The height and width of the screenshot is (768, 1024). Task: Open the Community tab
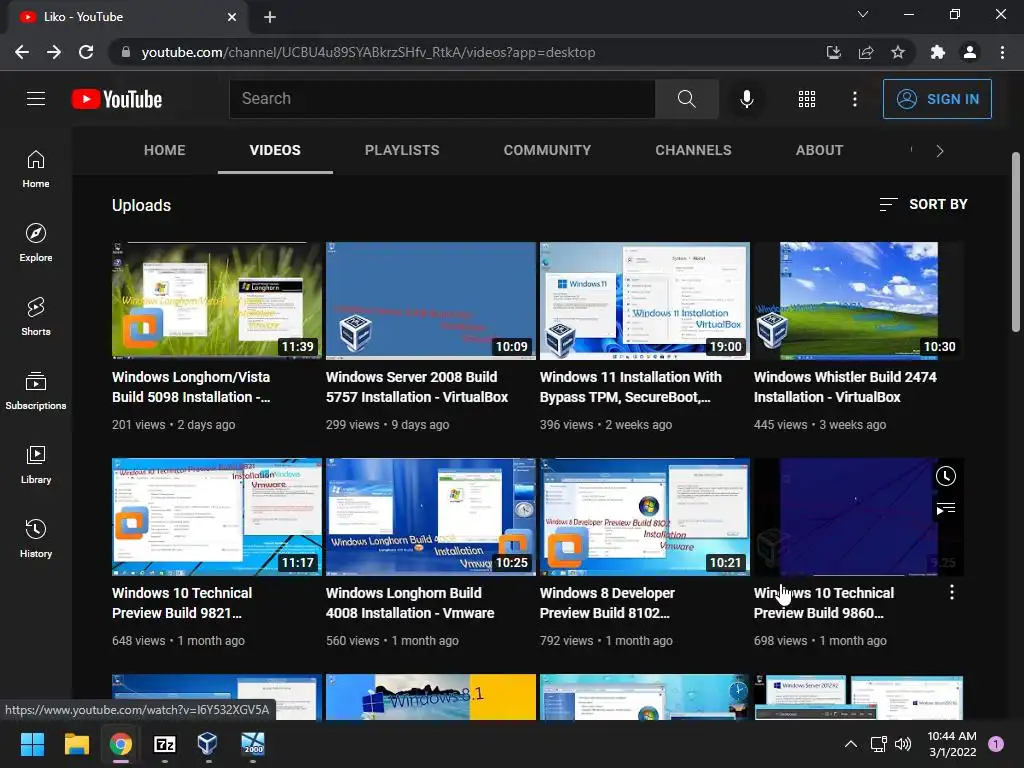click(547, 150)
